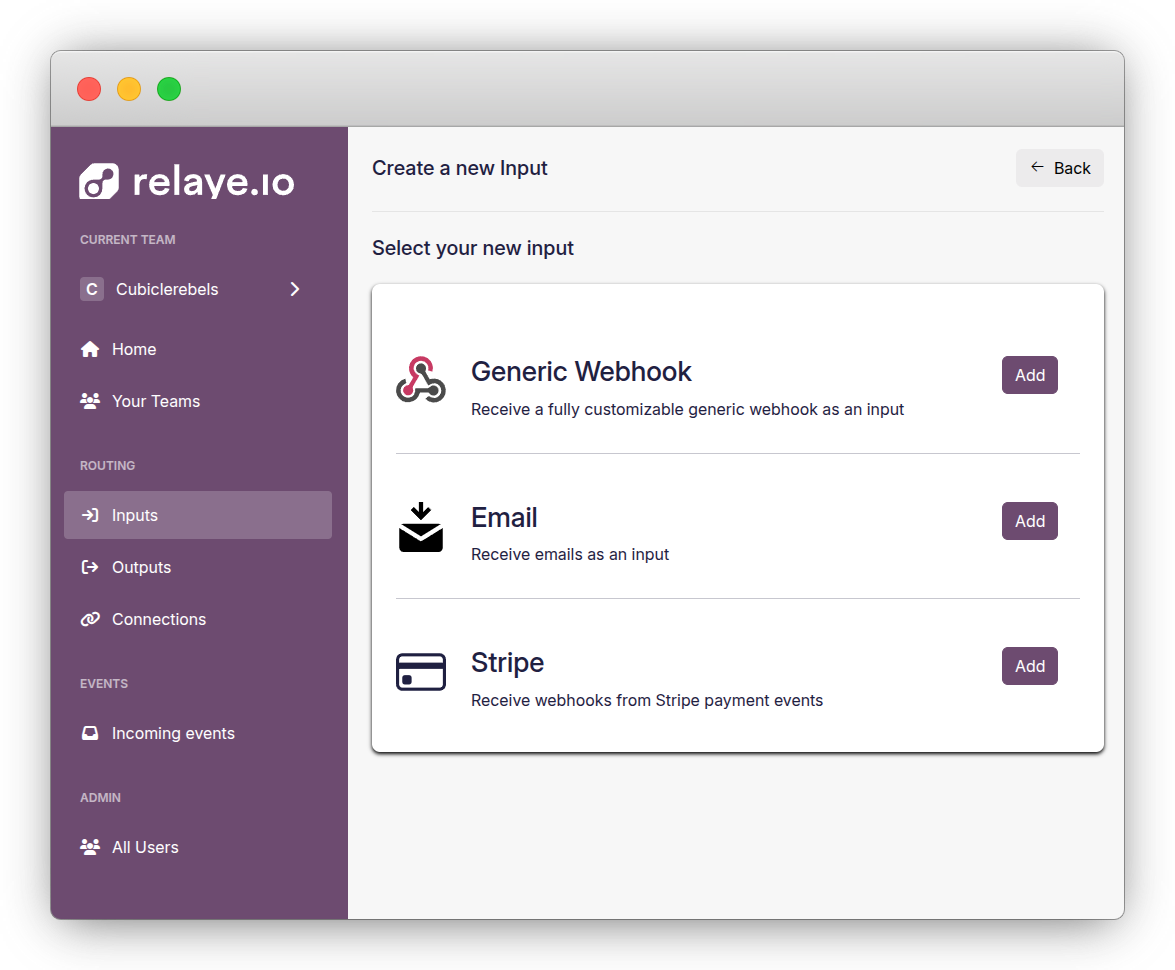
Task: Click the Your Teams people icon
Action: tap(90, 401)
